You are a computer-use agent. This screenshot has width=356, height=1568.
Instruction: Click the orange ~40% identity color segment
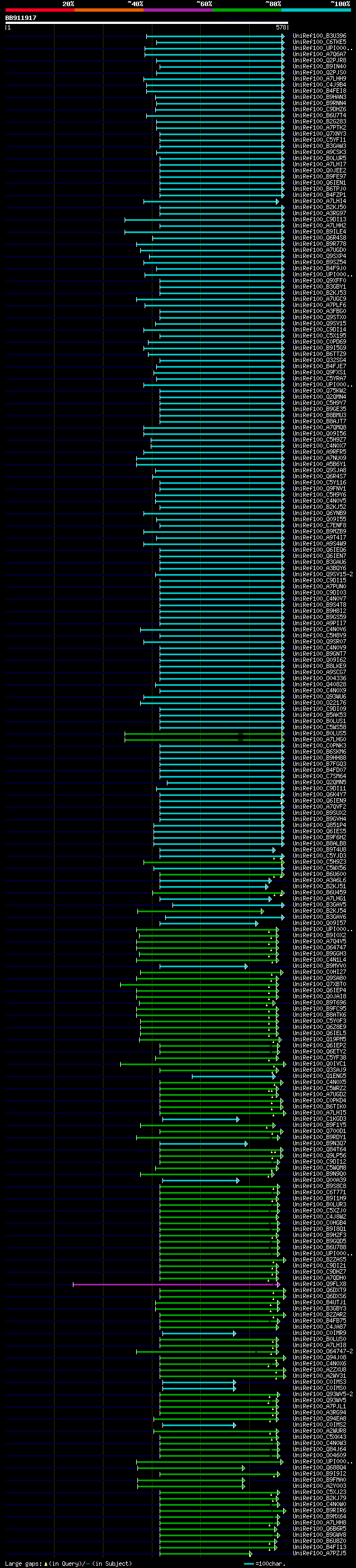pos(109,10)
